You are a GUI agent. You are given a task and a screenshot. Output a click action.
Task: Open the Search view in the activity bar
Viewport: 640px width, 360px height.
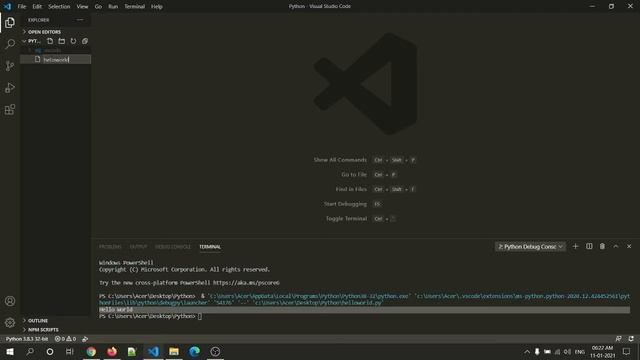click(x=10, y=44)
